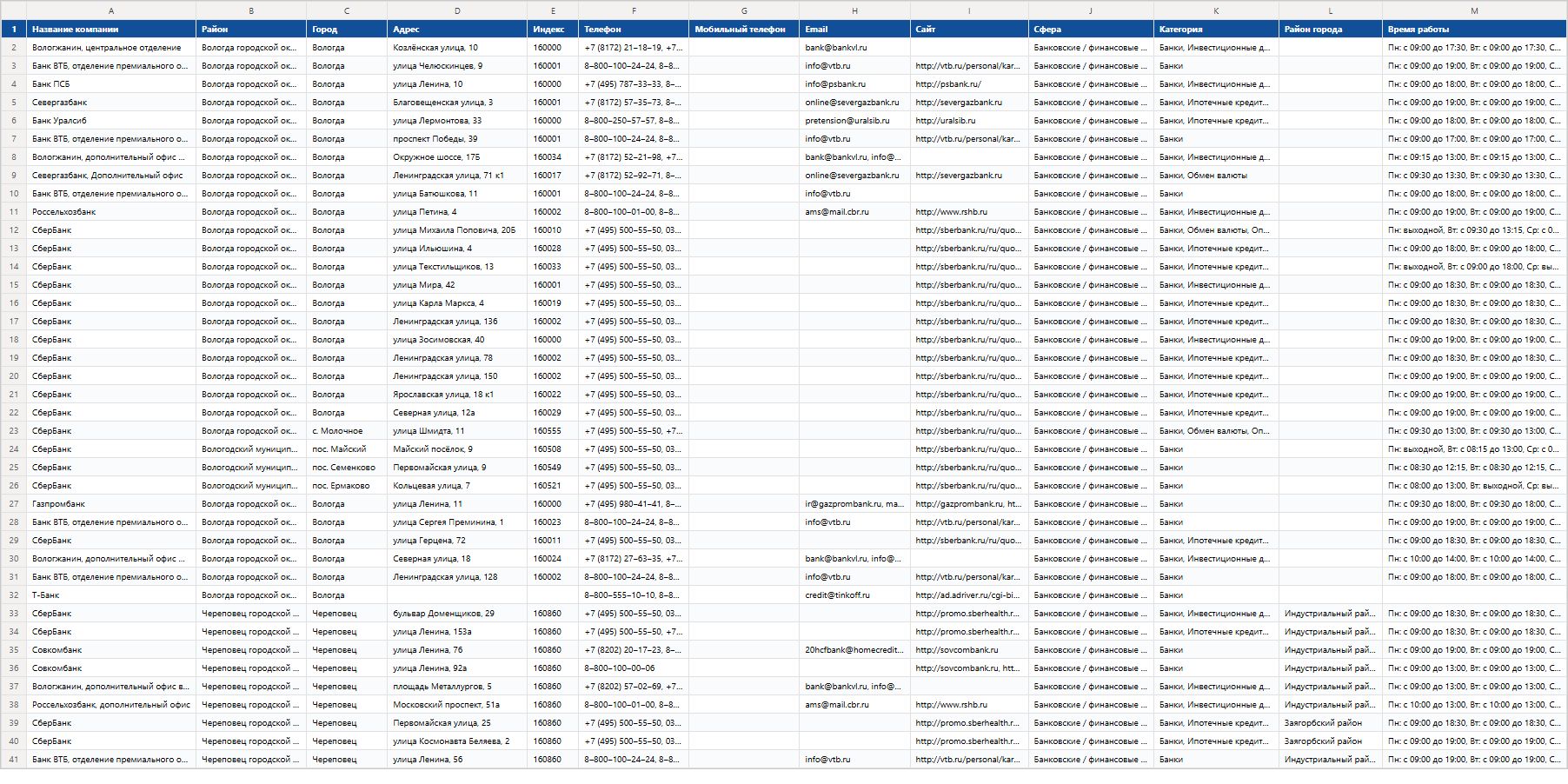Select postal index cell "160017"

[553, 176]
